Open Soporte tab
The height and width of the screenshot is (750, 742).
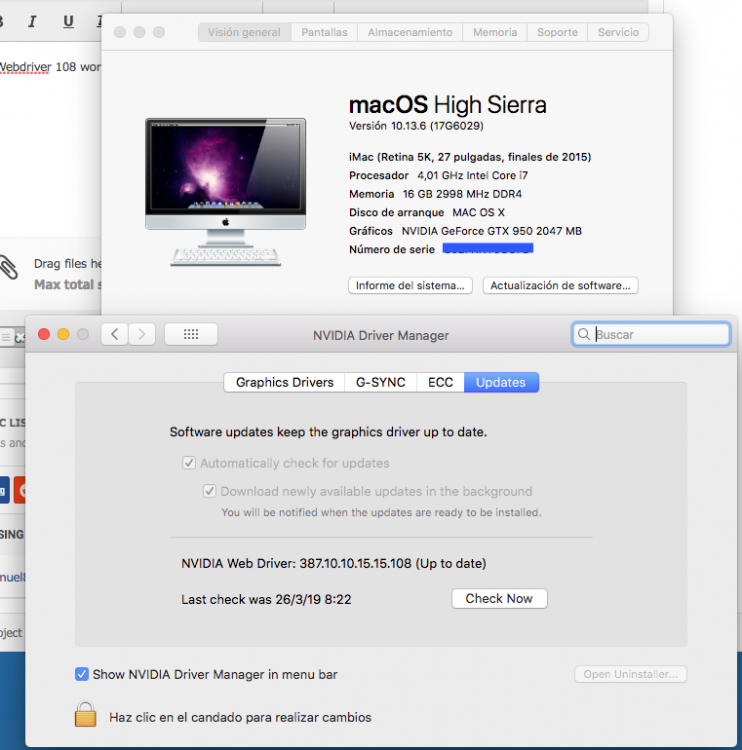tap(557, 32)
